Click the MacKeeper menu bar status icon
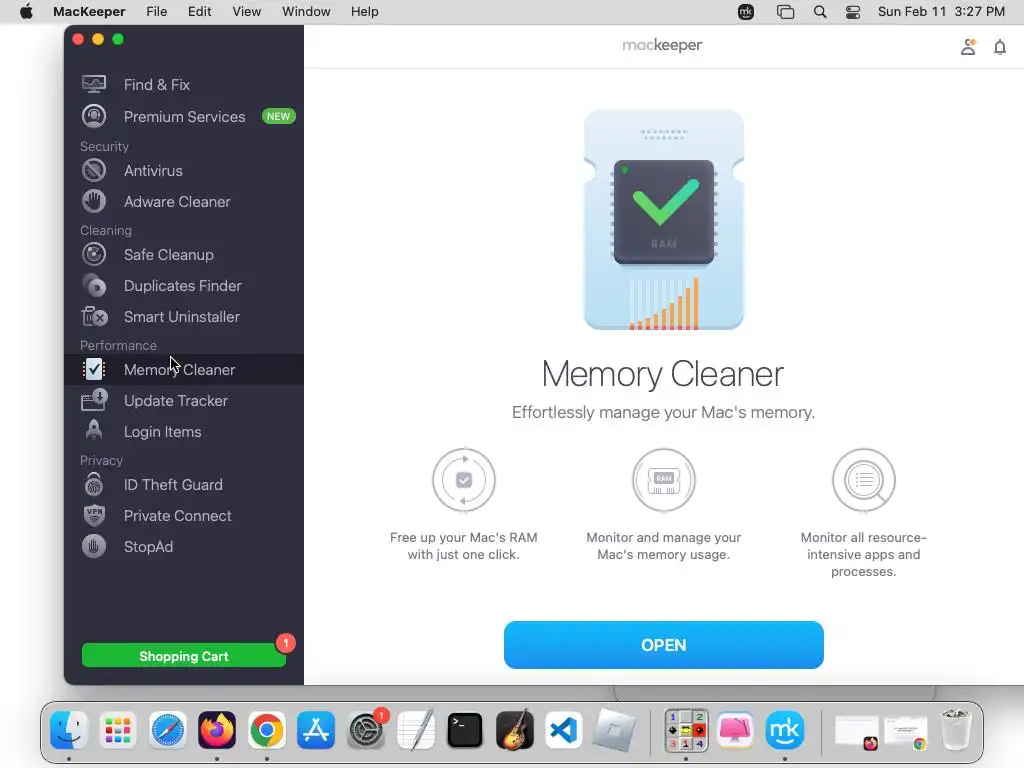The width and height of the screenshot is (1024, 768). 746,12
